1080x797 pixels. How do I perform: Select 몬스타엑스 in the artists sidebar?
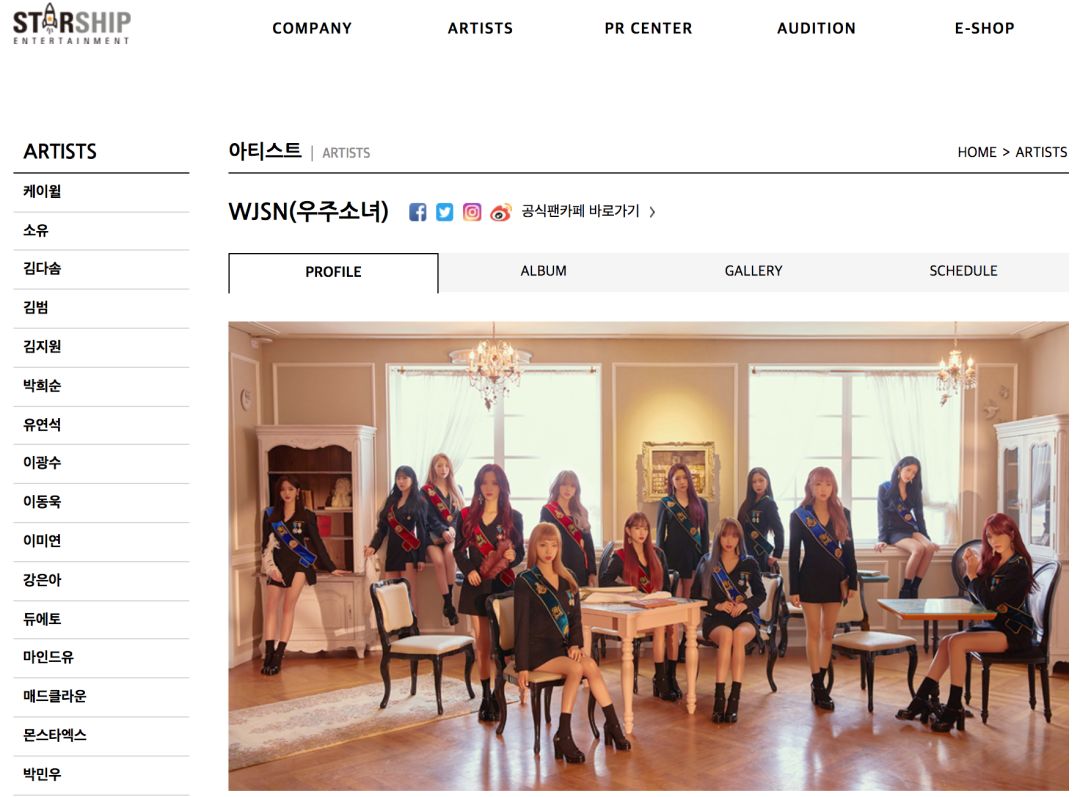55,735
